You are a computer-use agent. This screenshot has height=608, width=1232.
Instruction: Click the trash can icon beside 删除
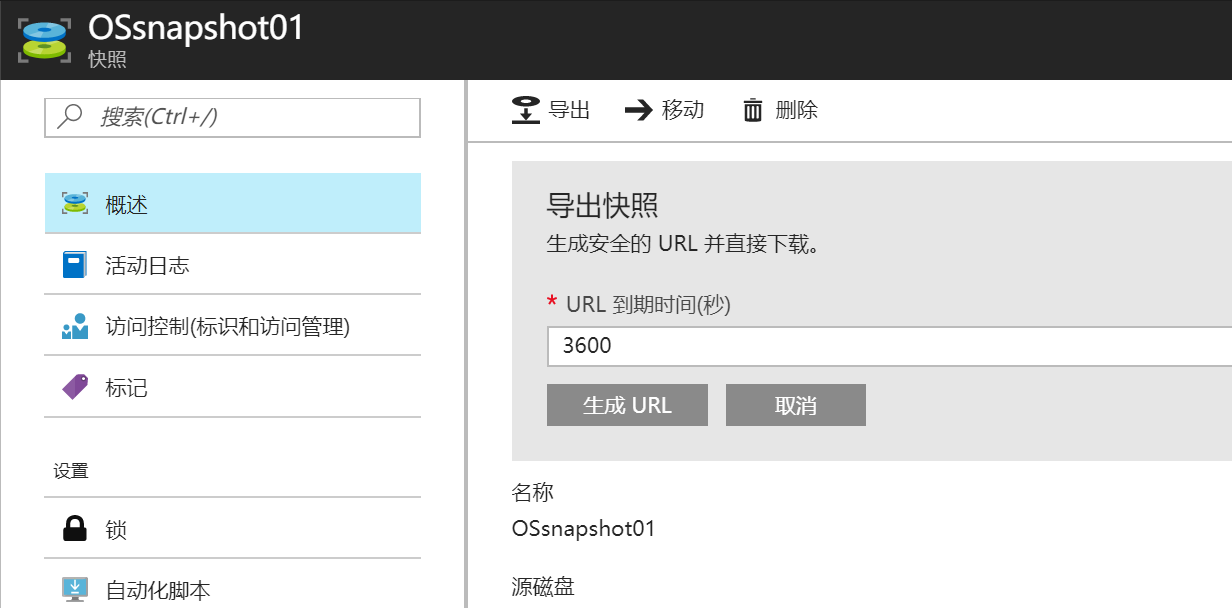753,110
